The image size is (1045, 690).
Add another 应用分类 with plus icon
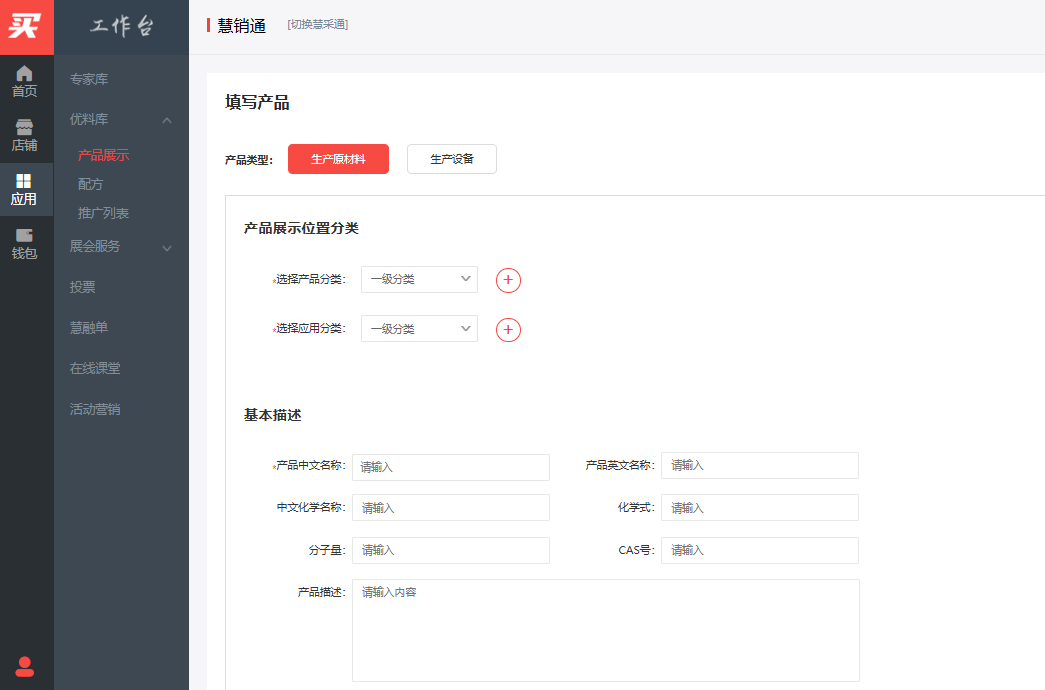point(508,329)
